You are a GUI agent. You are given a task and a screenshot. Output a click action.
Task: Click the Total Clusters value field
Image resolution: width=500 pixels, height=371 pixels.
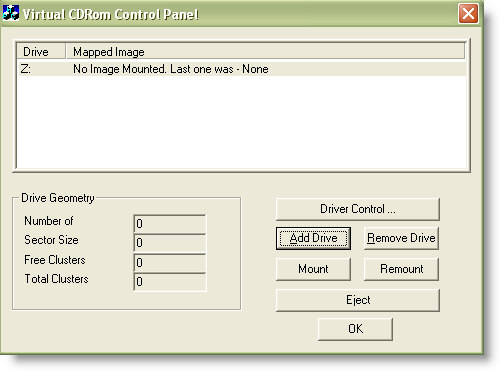pos(170,282)
